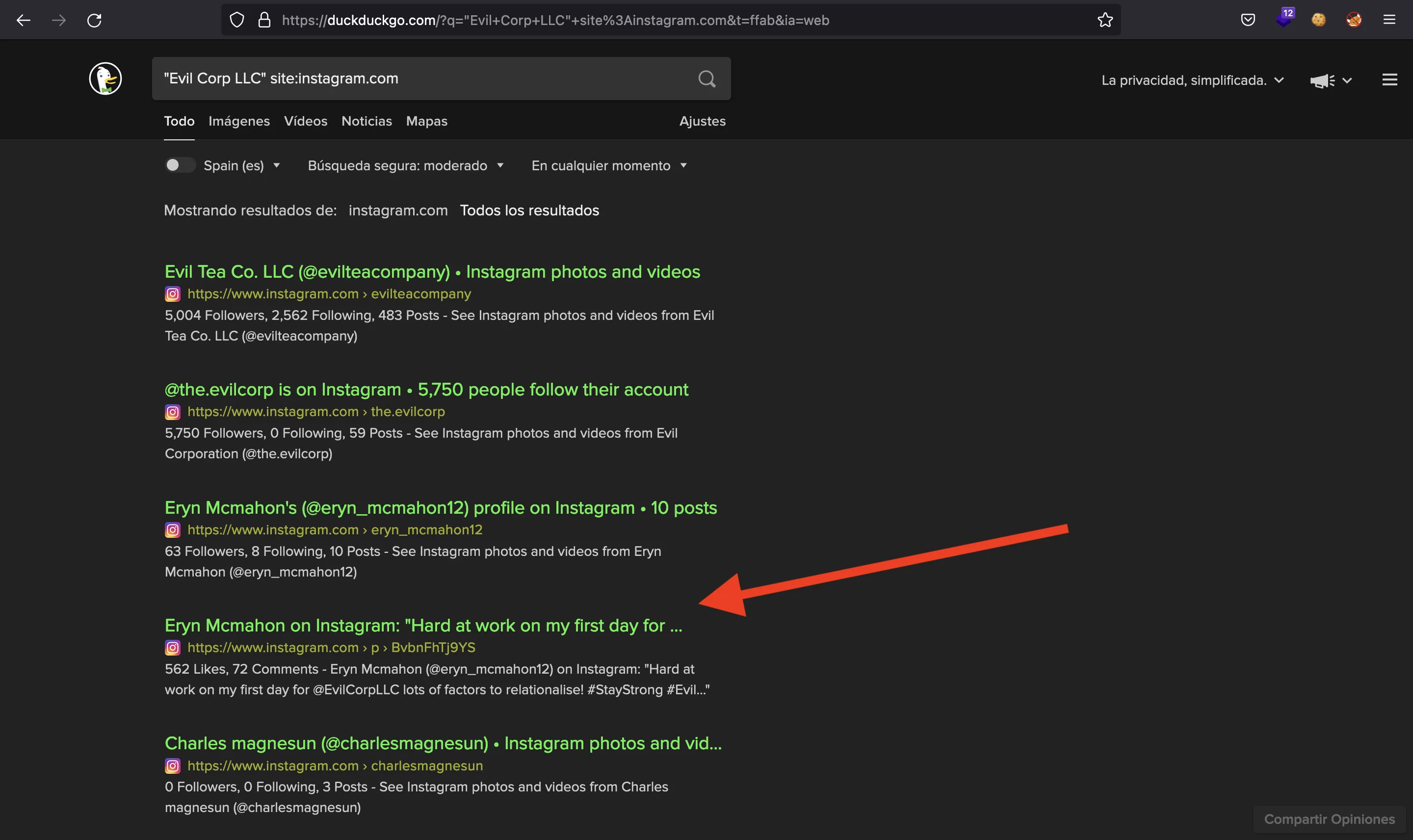1413x840 pixels.
Task: Click the instagram.com filter link
Action: 398,210
